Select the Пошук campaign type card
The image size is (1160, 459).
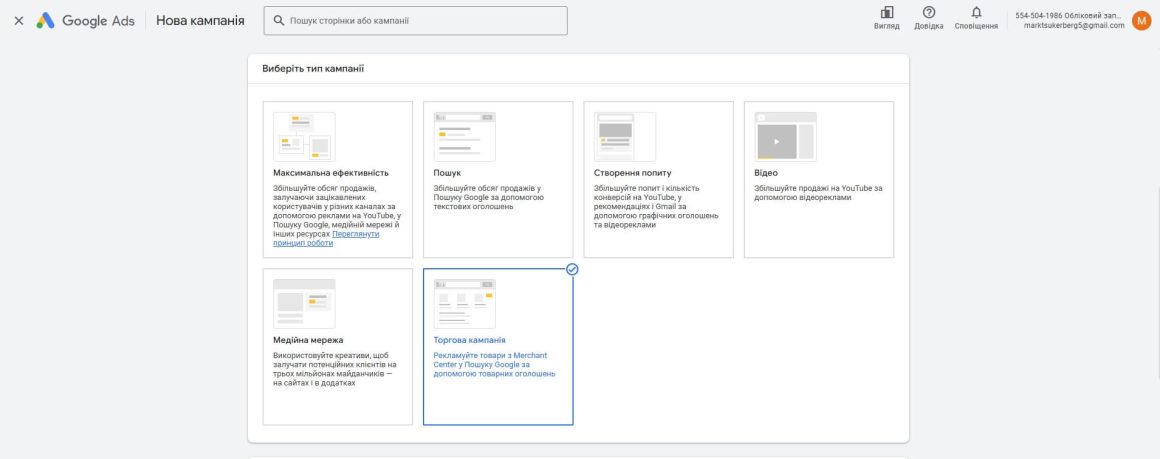point(498,180)
